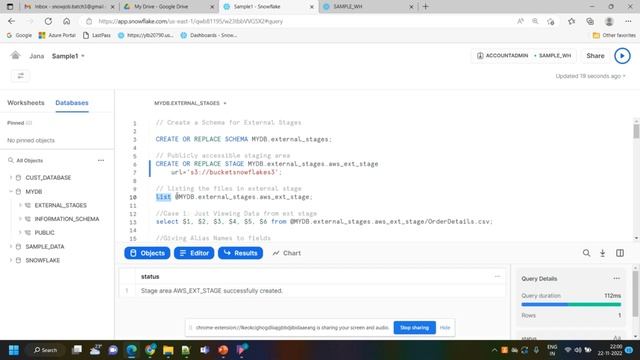Click the search icon in the results toolbar
This screenshot has height=360, width=640.
pyautogui.click(x=586, y=253)
